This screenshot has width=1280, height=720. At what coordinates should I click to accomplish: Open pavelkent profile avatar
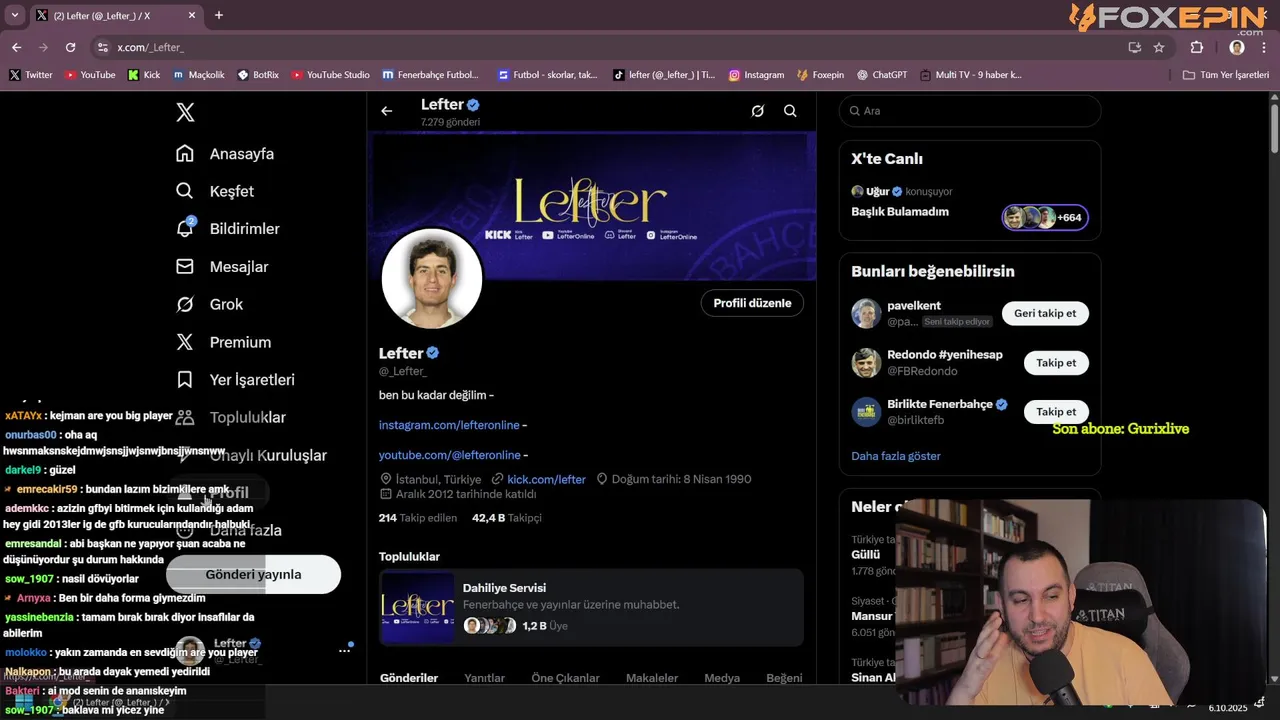coord(866,313)
